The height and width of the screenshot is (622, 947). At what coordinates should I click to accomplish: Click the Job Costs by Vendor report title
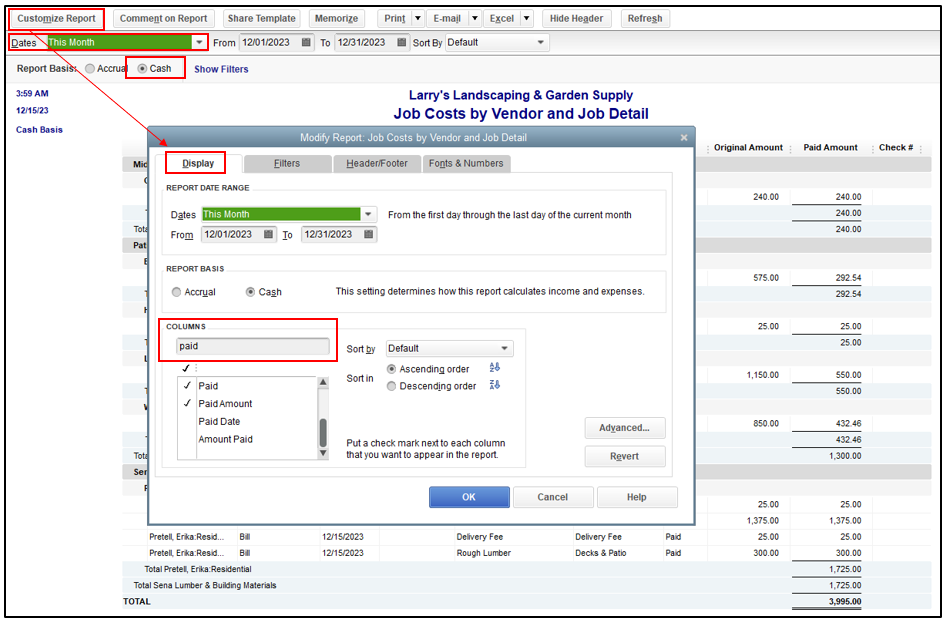pos(521,114)
